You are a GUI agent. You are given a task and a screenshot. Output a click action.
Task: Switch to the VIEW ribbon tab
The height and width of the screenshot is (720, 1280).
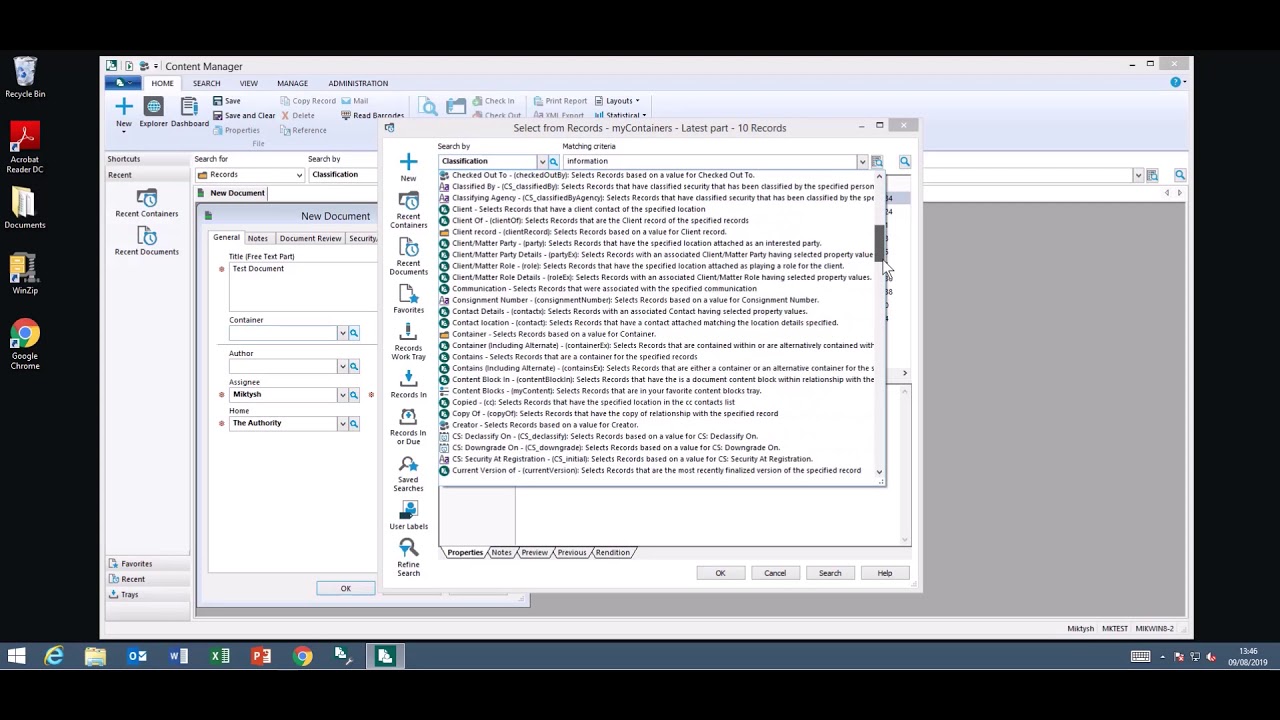[248, 83]
